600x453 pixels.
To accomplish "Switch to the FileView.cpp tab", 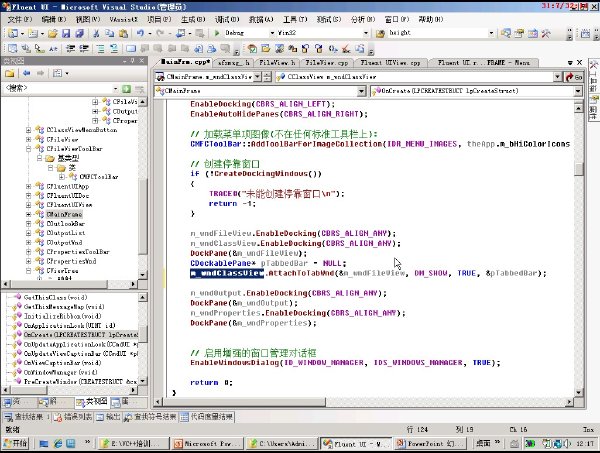I will (326, 62).
